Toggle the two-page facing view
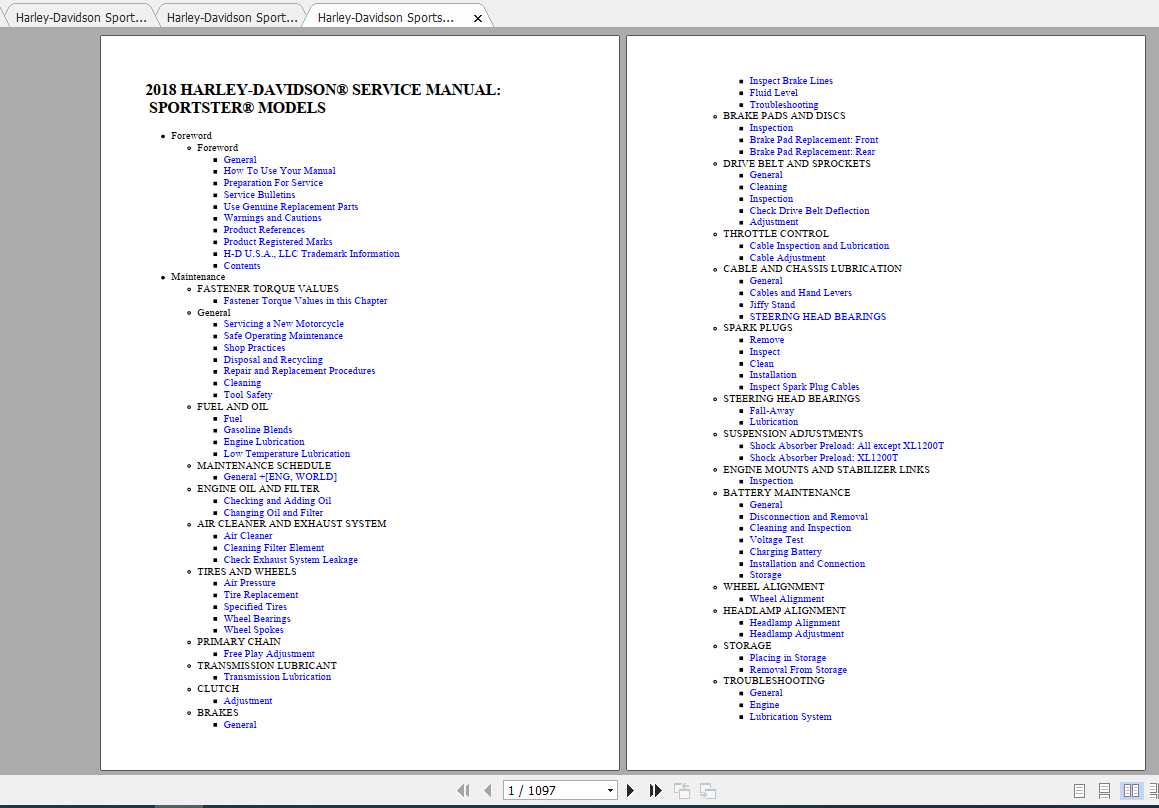This screenshot has width=1159, height=808. pyautogui.click(x=1131, y=790)
